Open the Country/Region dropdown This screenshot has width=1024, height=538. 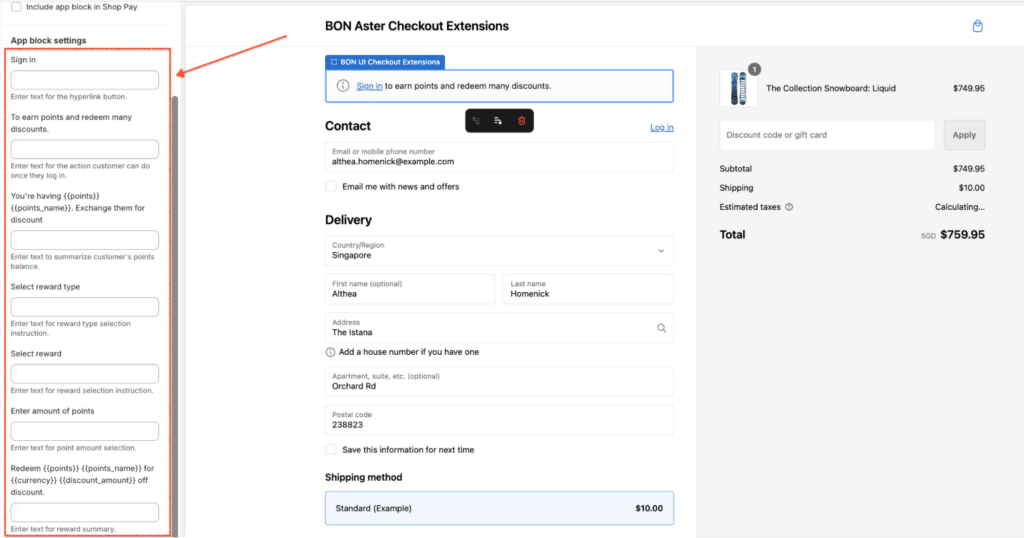499,250
